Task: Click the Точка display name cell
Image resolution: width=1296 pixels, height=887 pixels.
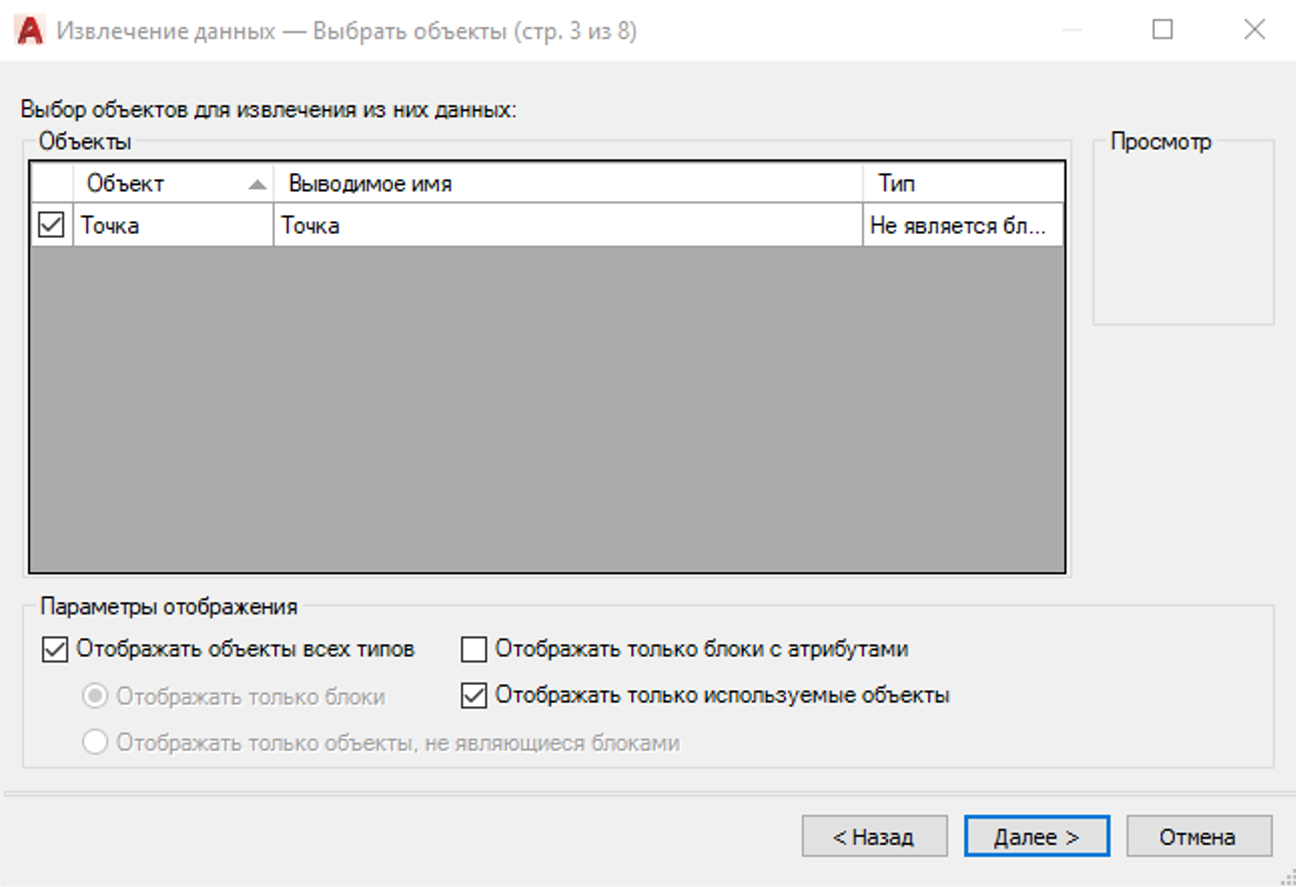Action: point(568,226)
